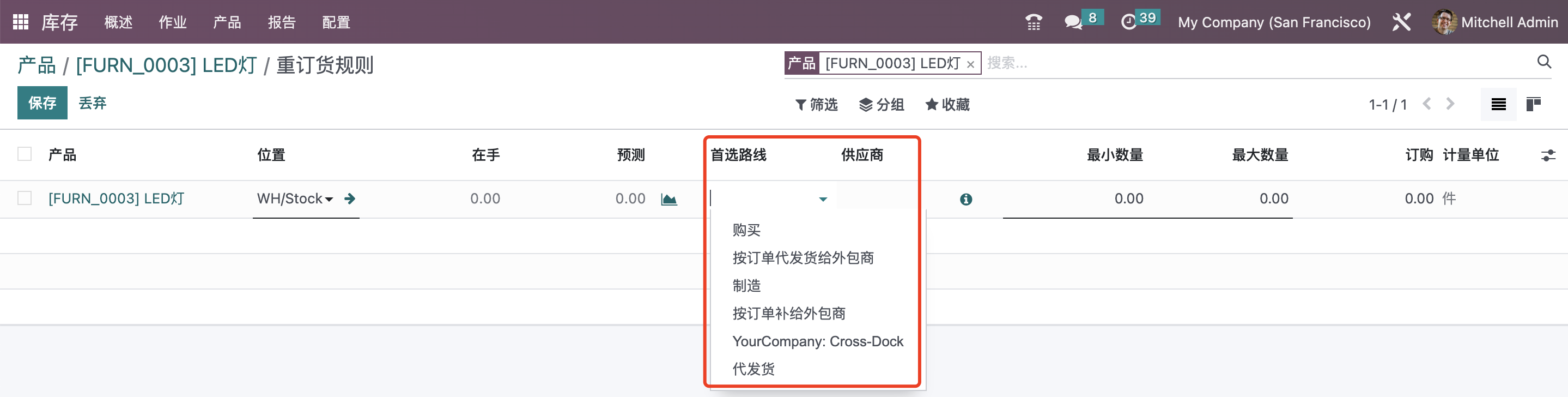Open the 产品 top menu
Image resolution: width=1568 pixels, height=397 pixels.
(227, 22)
